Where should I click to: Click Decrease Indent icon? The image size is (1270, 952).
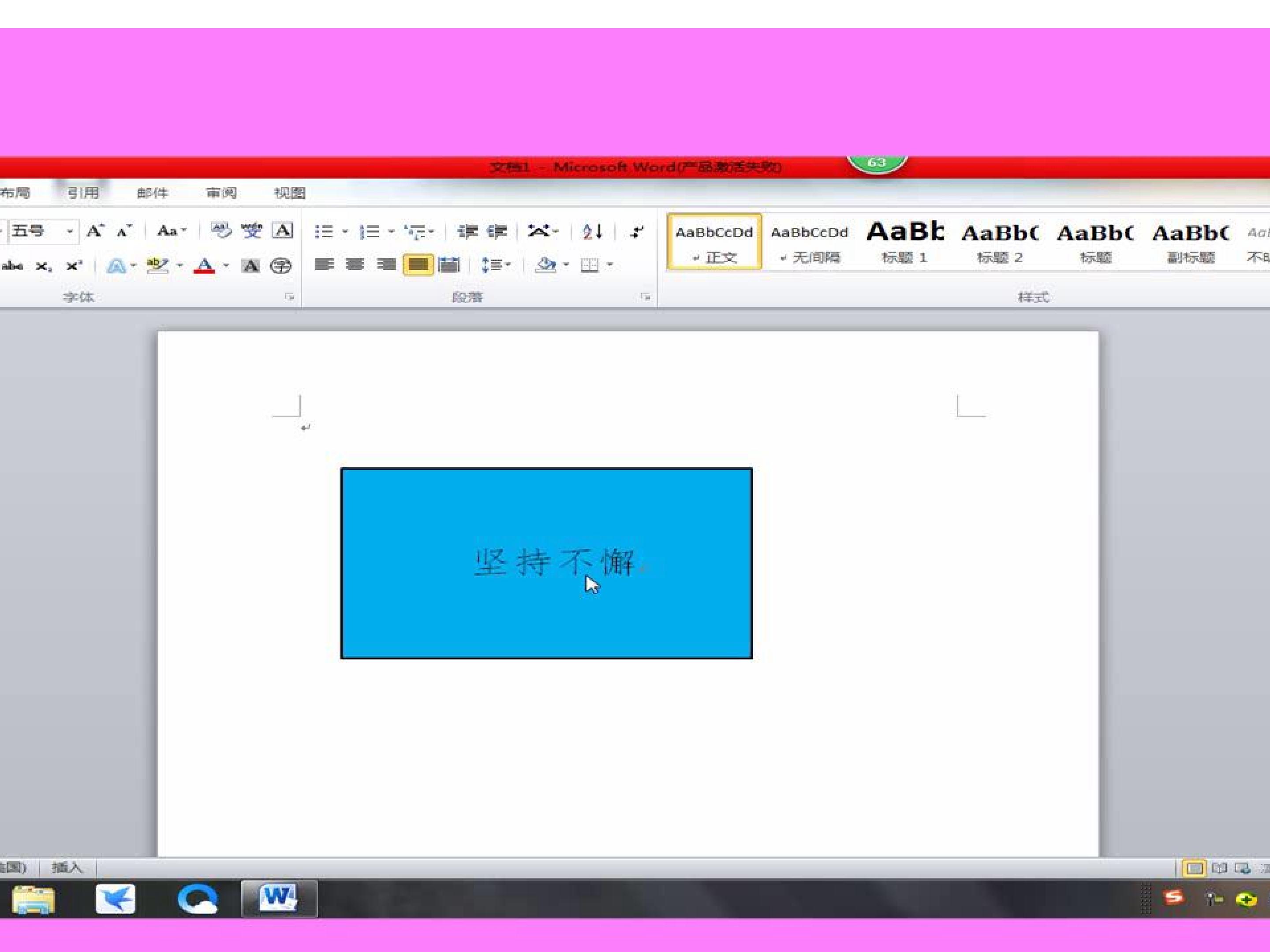pos(467,232)
